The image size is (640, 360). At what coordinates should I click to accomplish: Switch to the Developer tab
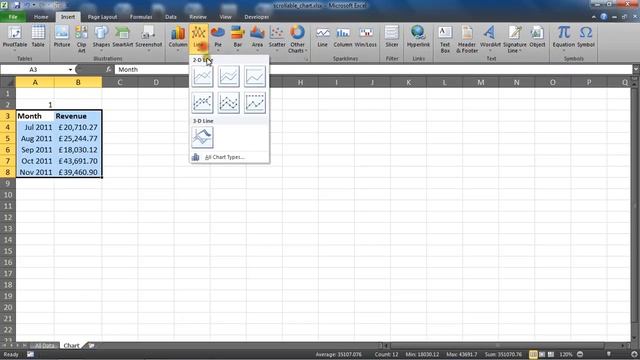click(257, 17)
